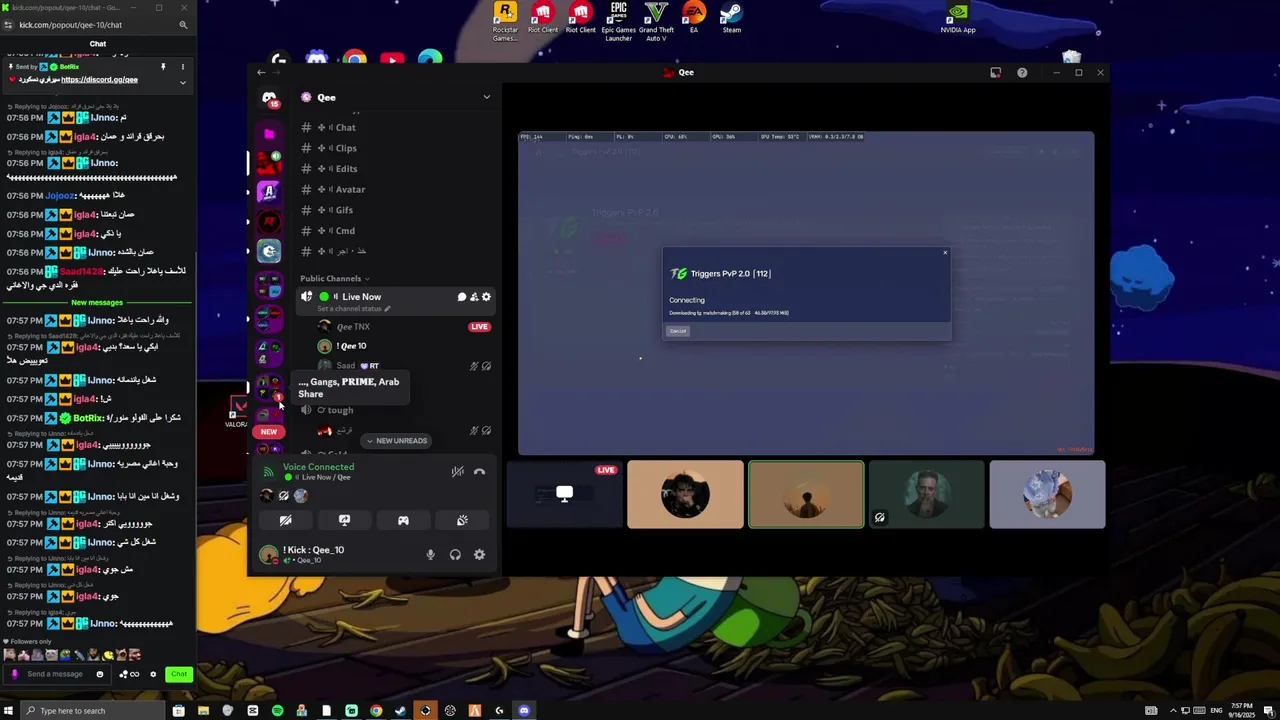Image resolution: width=1280 pixels, height=720 pixels.
Task: Toggle noise suppression icon beside Voice Connected
Action: (x=457, y=472)
